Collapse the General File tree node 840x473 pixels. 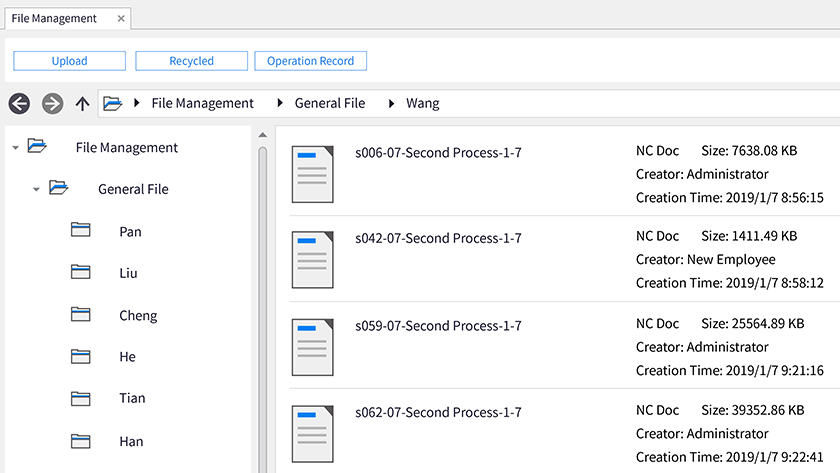[36, 189]
